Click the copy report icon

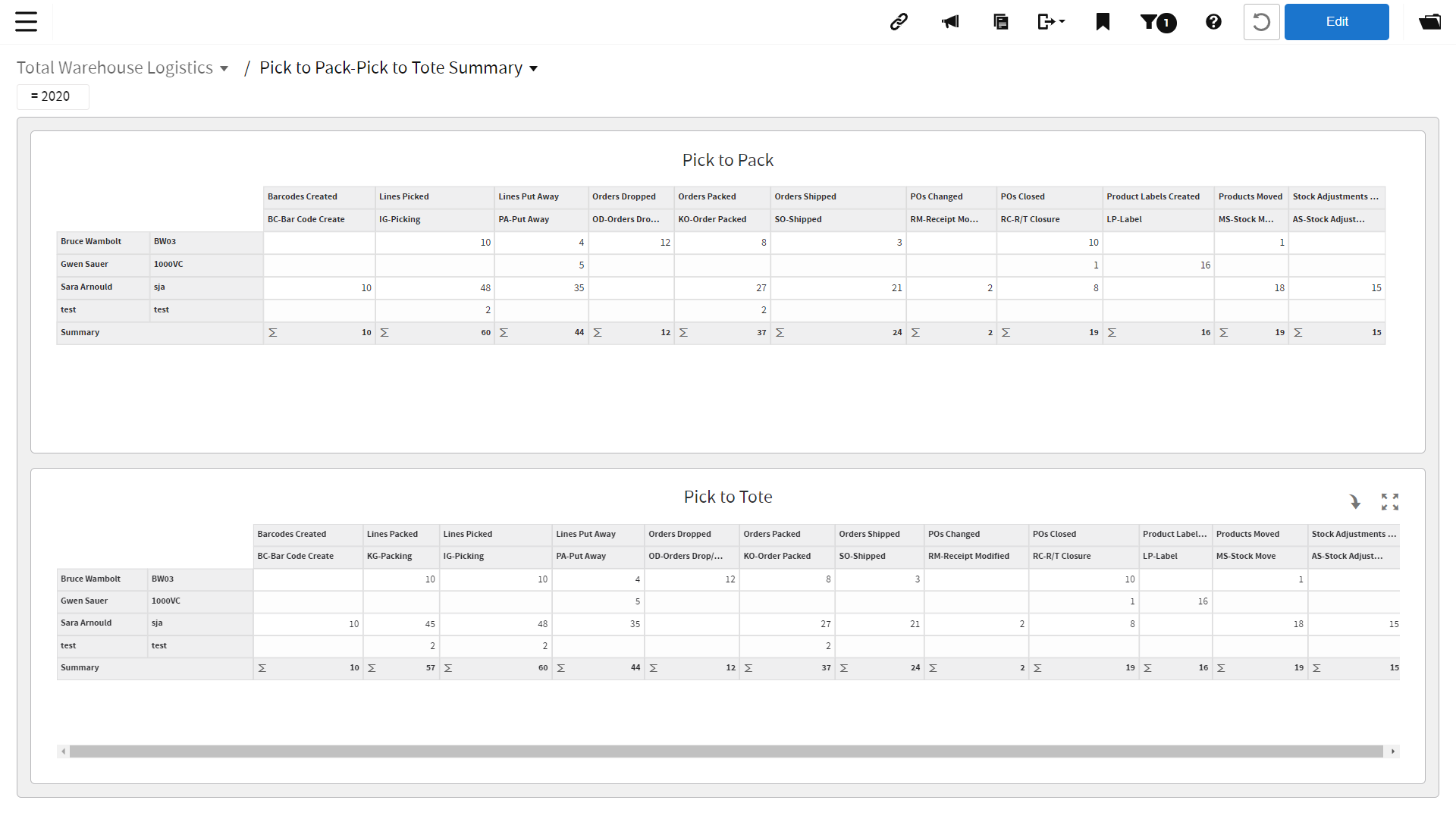1000,21
